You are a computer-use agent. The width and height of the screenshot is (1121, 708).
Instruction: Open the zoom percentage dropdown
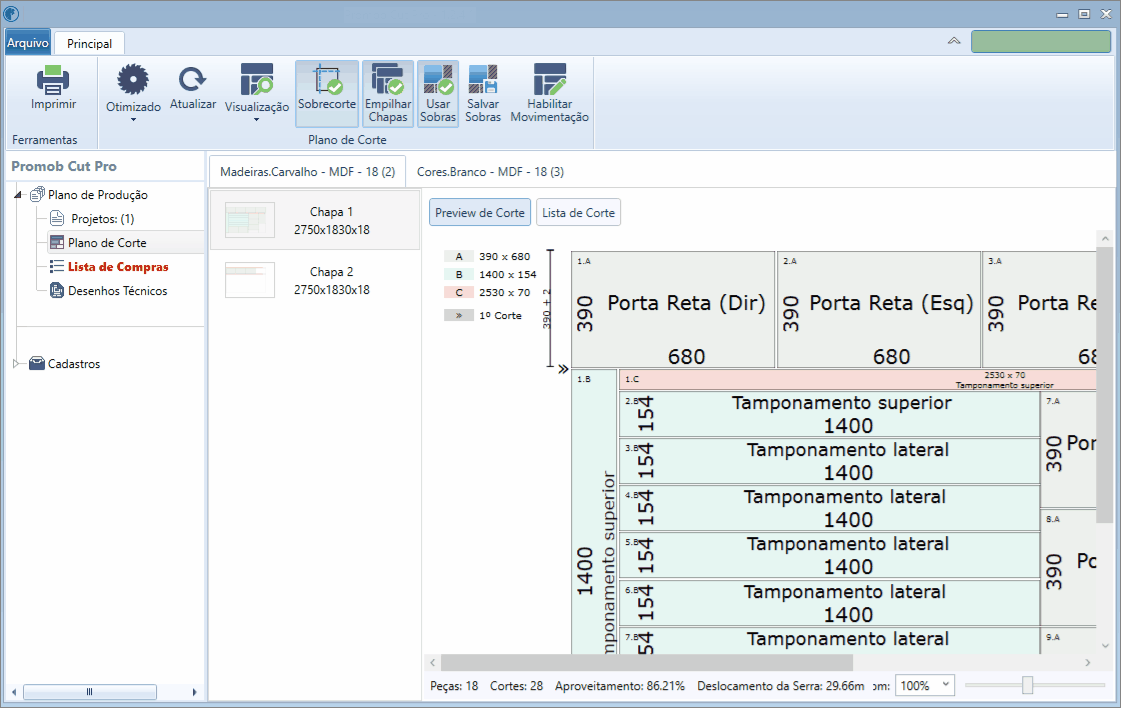(945, 686)
